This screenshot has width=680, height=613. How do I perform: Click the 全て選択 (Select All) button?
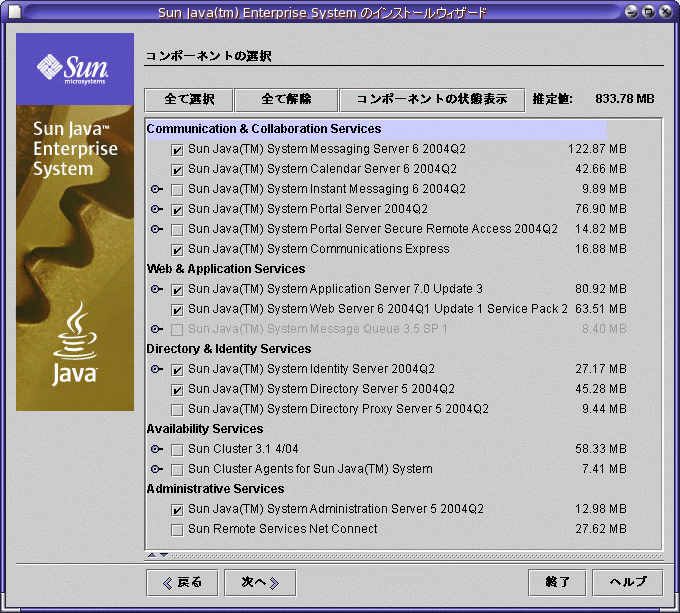(189, 100)
